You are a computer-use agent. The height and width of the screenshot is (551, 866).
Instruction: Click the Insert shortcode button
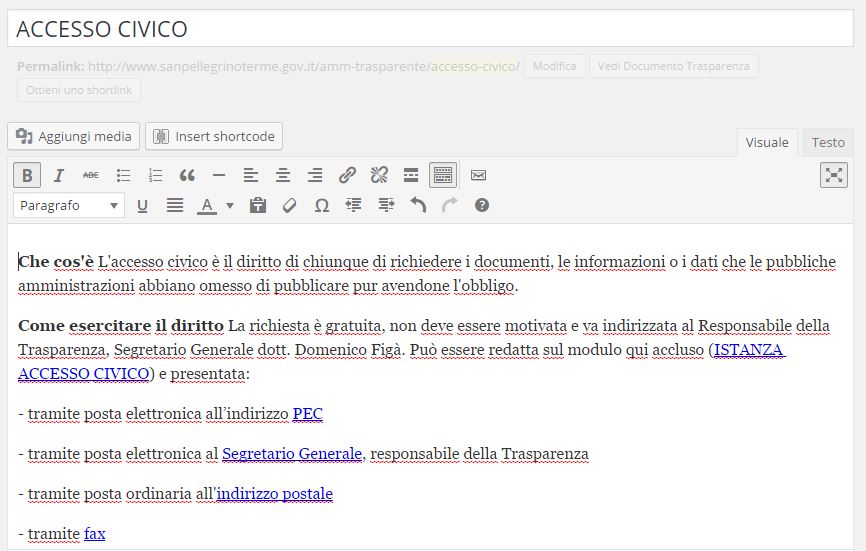[214, 136]
